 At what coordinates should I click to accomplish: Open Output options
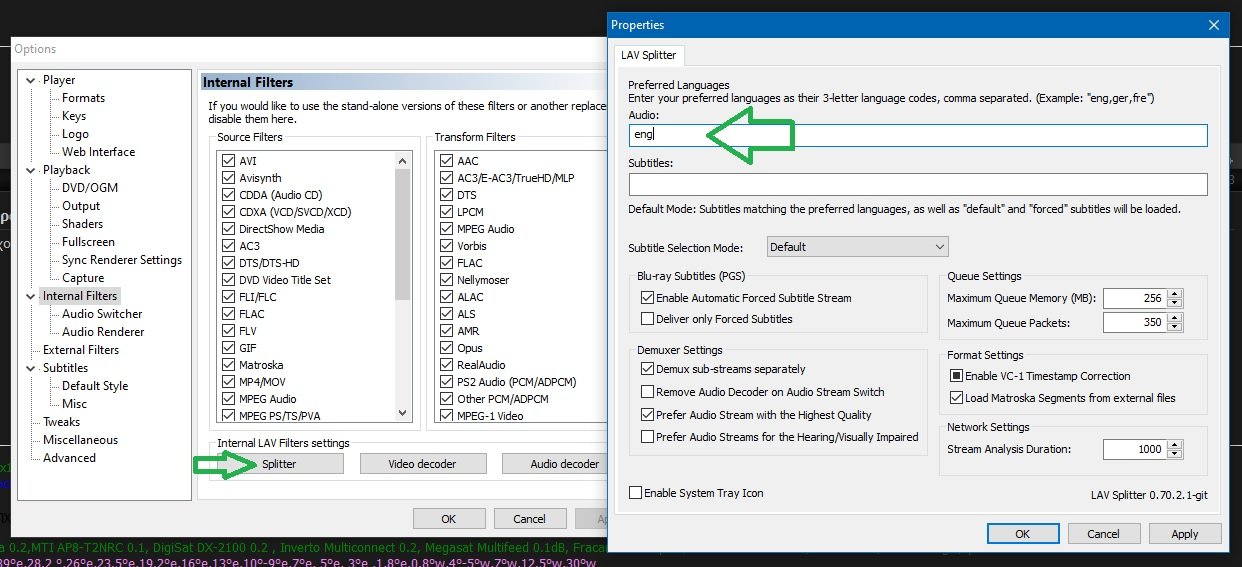(81, 206)
